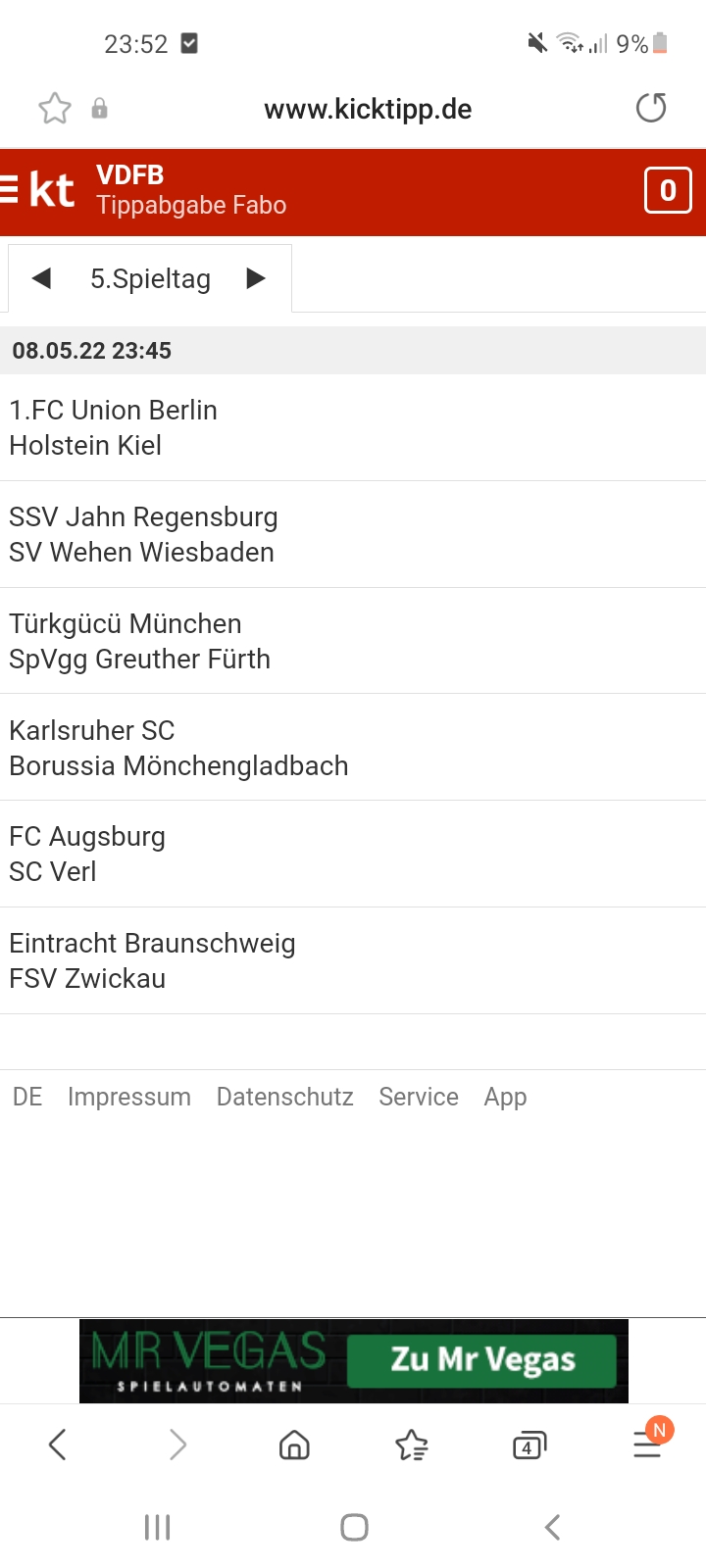This screenshot has width=706, height=1568.
Task: Tap the padlock site security icon
Action: click(x=99, y=109)
